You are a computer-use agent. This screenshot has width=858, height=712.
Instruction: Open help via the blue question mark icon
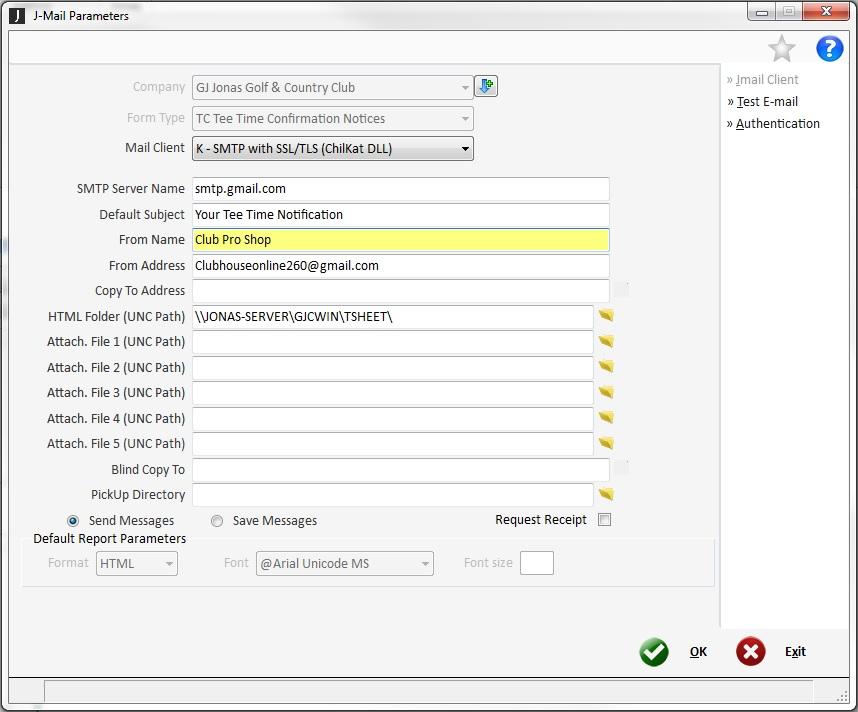click(829, 48)
